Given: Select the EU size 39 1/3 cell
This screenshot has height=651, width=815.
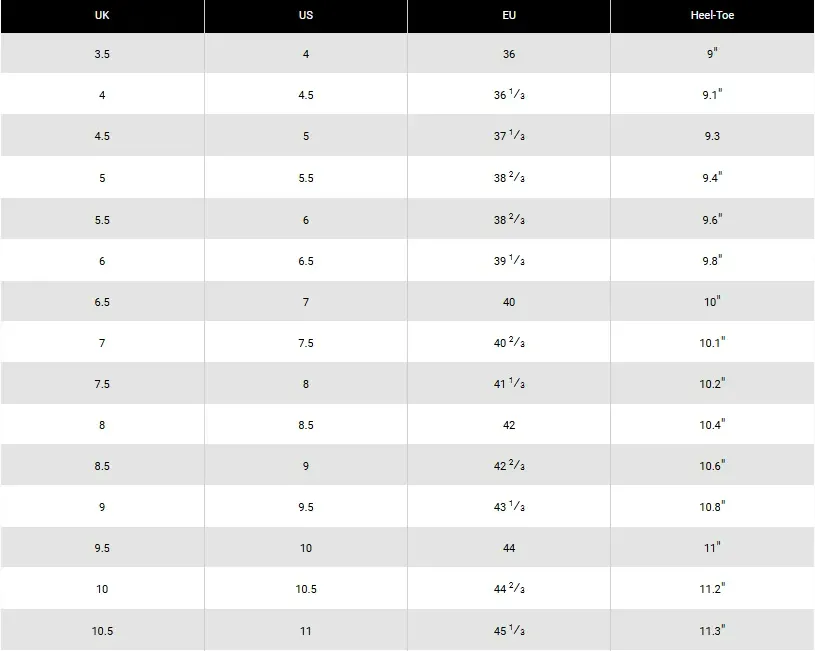Looking at the screenshot, I should click(509, 261).
